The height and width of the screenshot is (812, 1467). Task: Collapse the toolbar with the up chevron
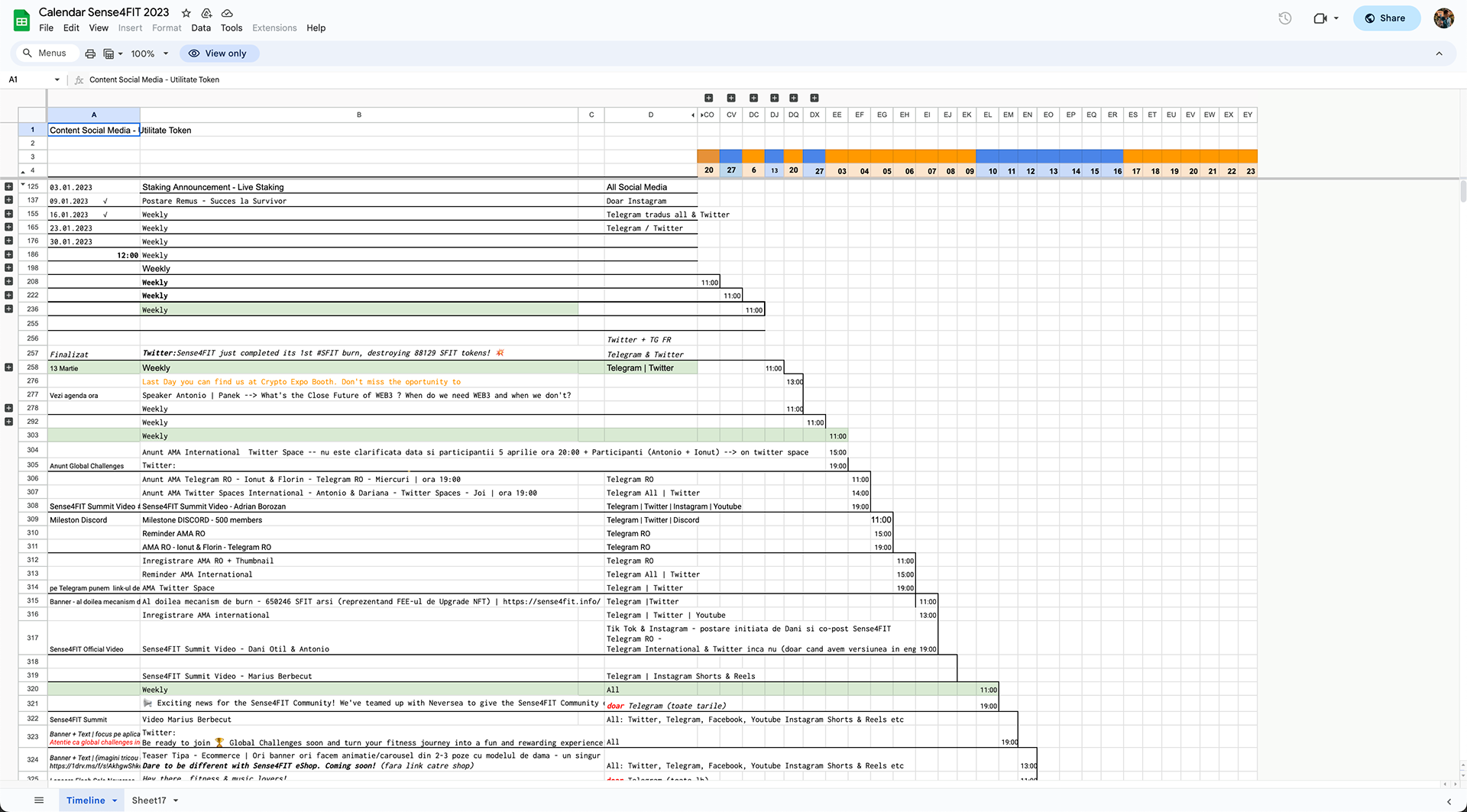coord(1439,53)
